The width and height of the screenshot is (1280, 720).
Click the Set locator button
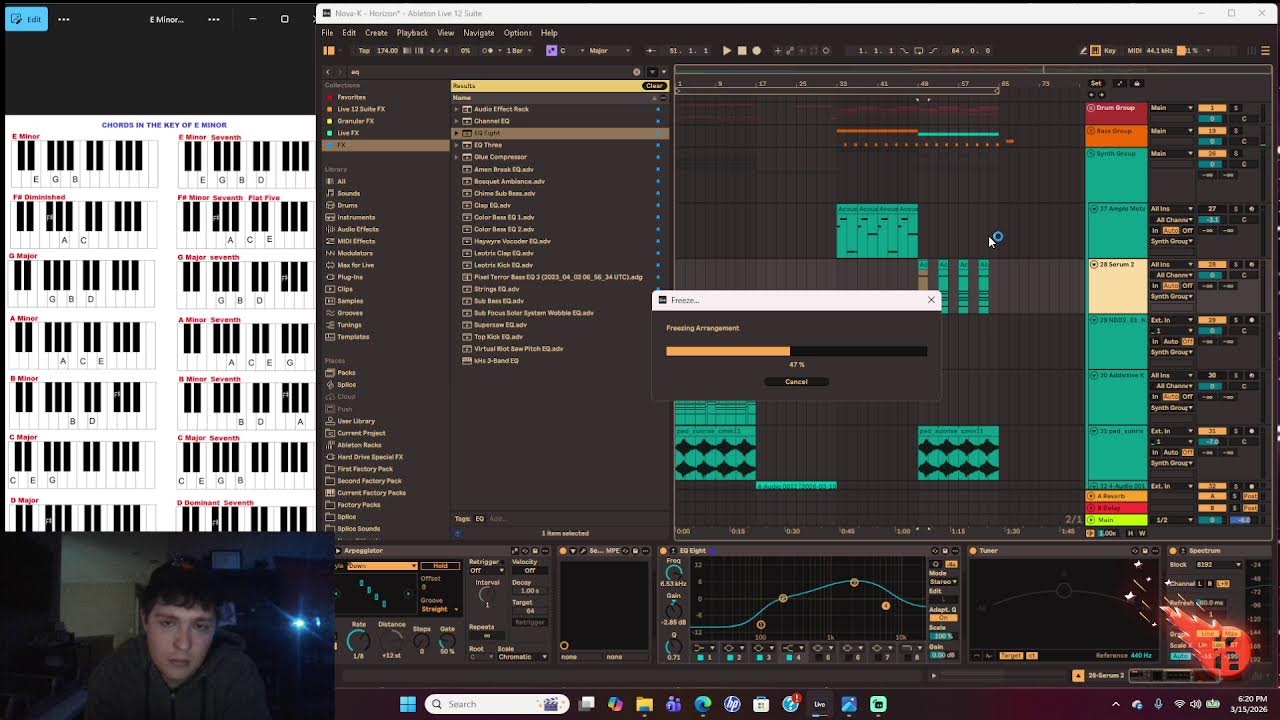[1096, 83]
